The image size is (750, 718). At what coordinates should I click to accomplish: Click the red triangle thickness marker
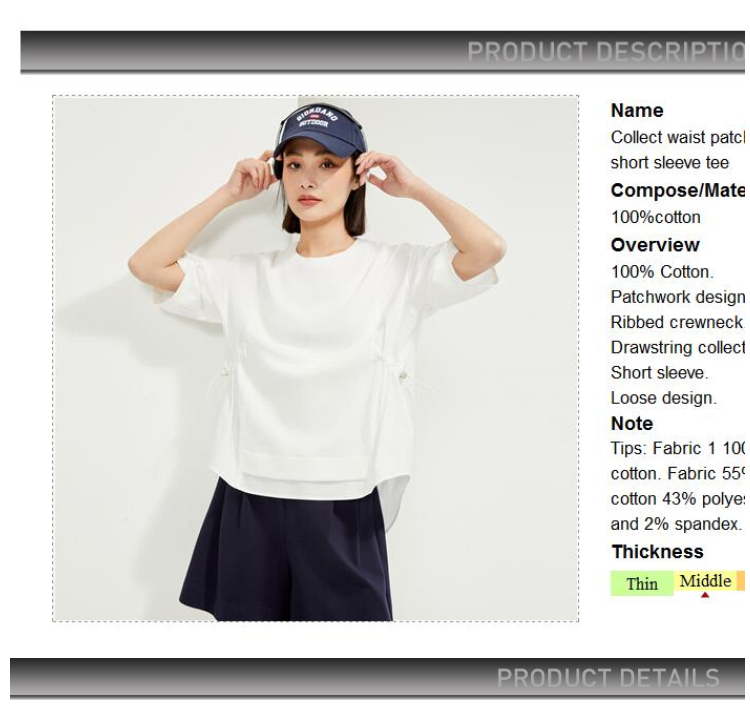(705, 595)
